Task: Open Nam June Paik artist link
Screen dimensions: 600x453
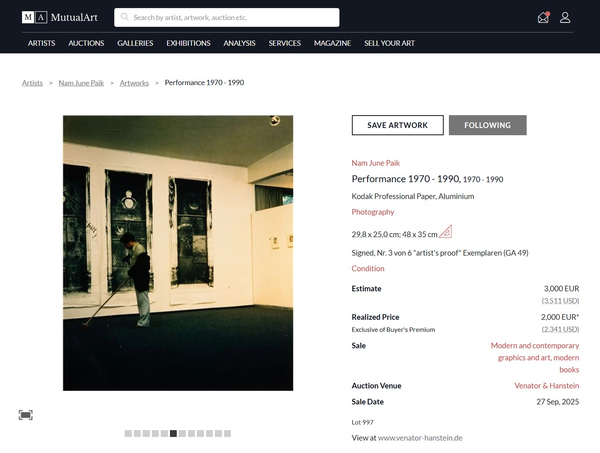Action: [x=375, y=162]
